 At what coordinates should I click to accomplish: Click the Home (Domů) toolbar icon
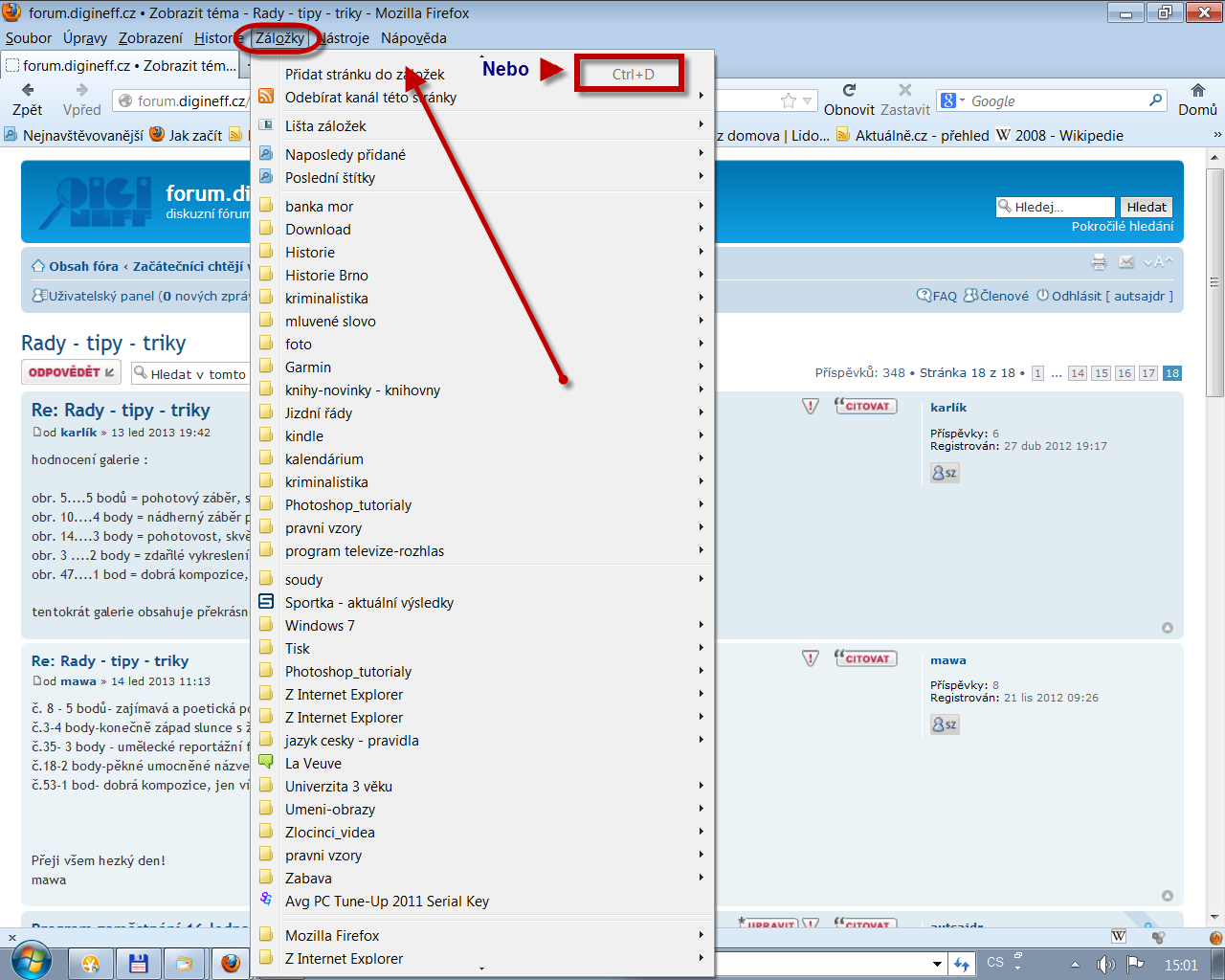click(1197, 91)
